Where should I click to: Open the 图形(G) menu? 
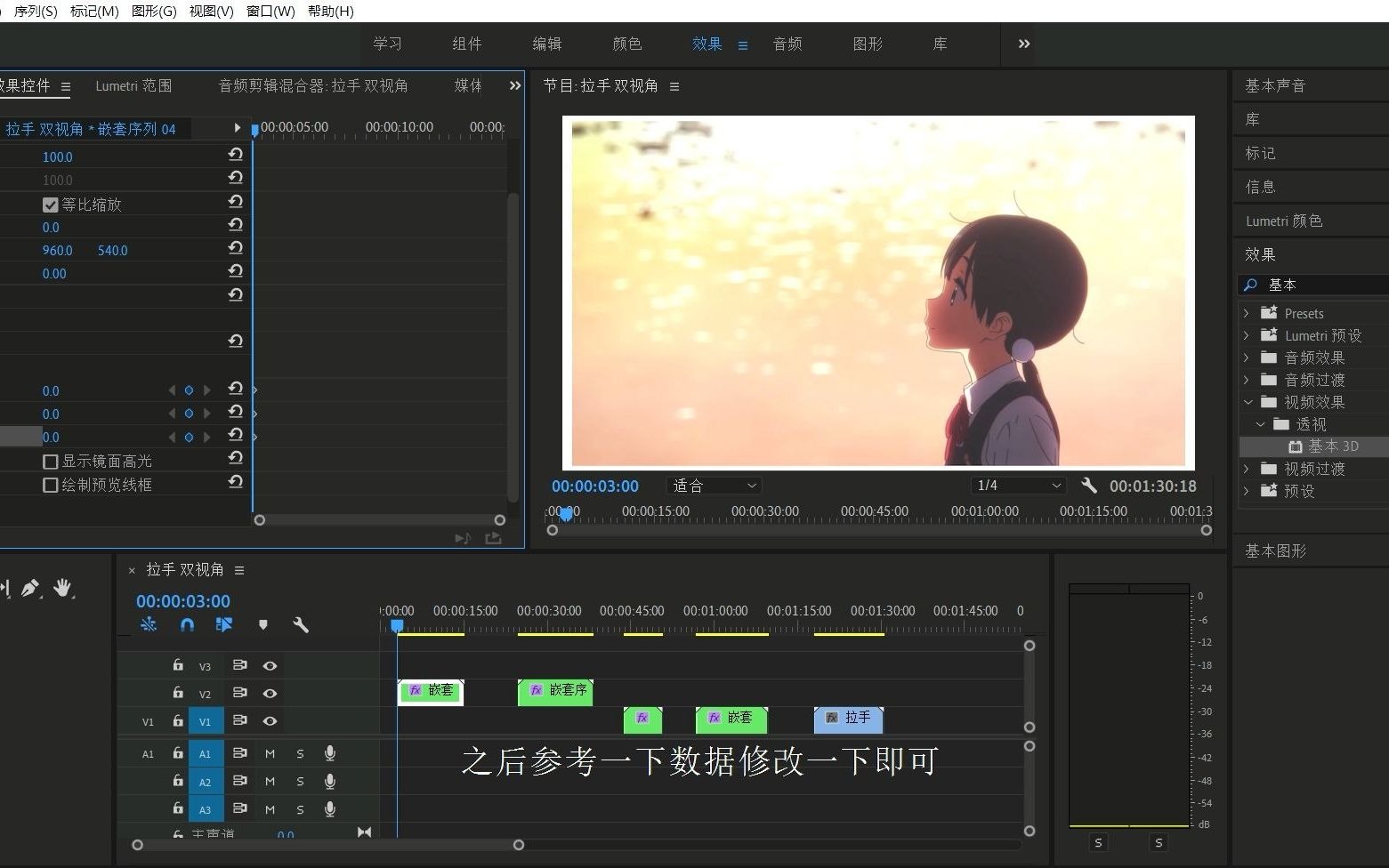[154, 11]
